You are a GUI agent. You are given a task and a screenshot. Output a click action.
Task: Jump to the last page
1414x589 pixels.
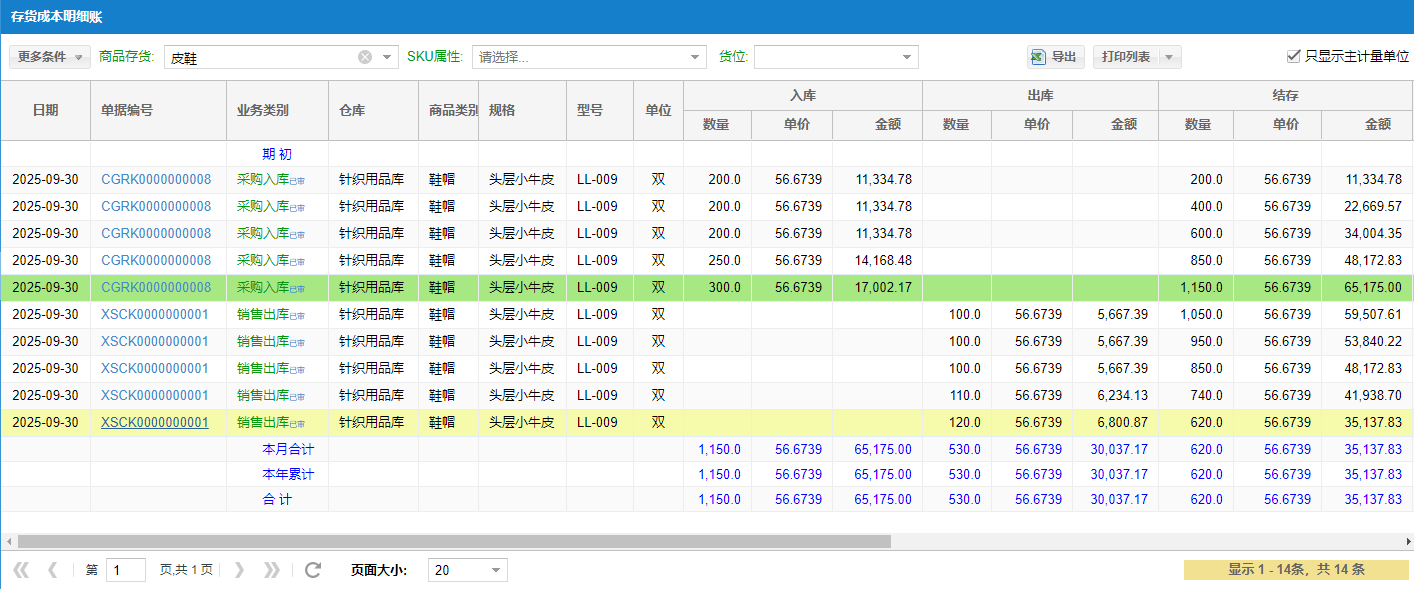tap(271, 570)
